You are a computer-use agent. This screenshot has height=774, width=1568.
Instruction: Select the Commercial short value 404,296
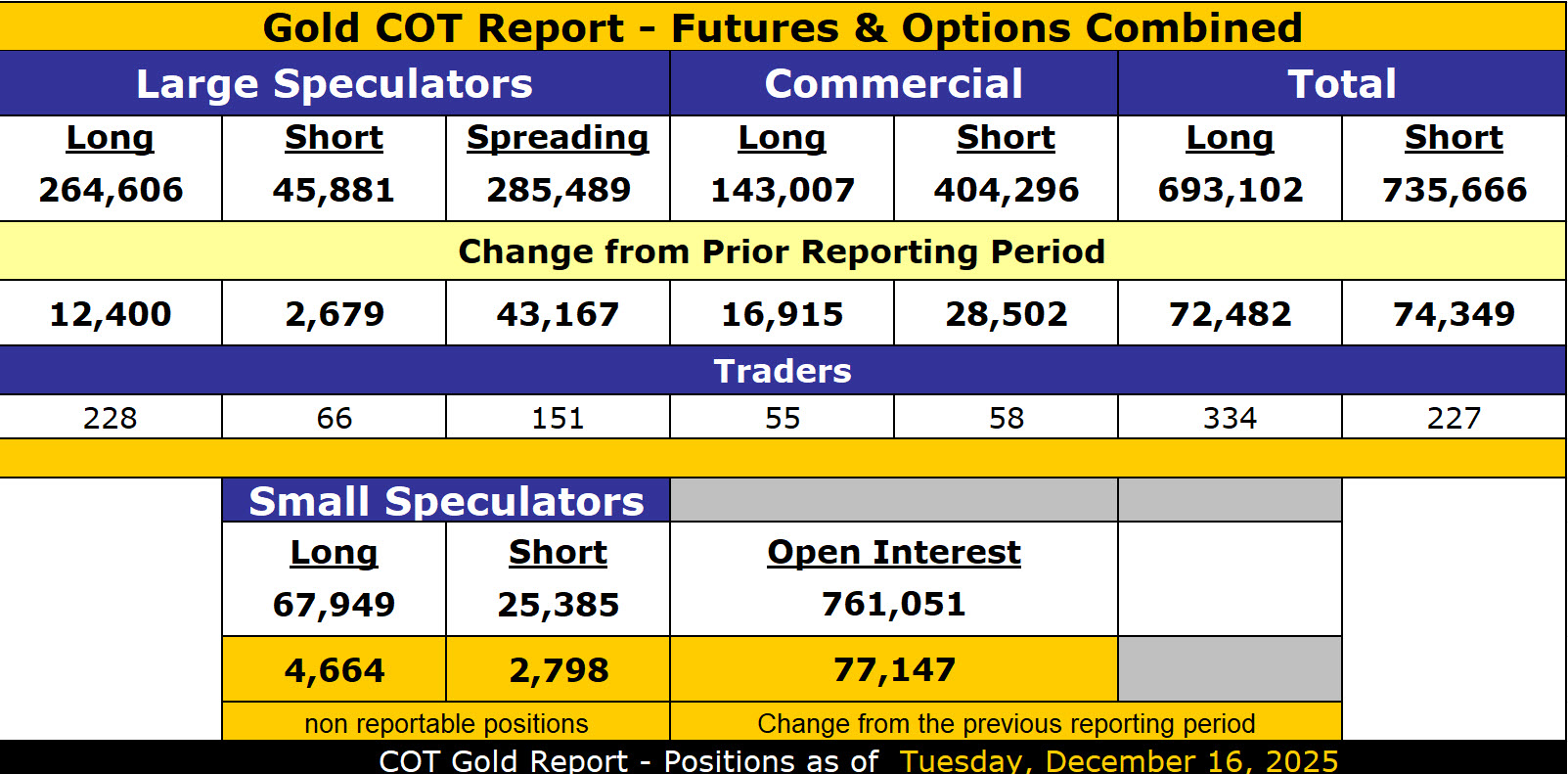point(1006,190)
